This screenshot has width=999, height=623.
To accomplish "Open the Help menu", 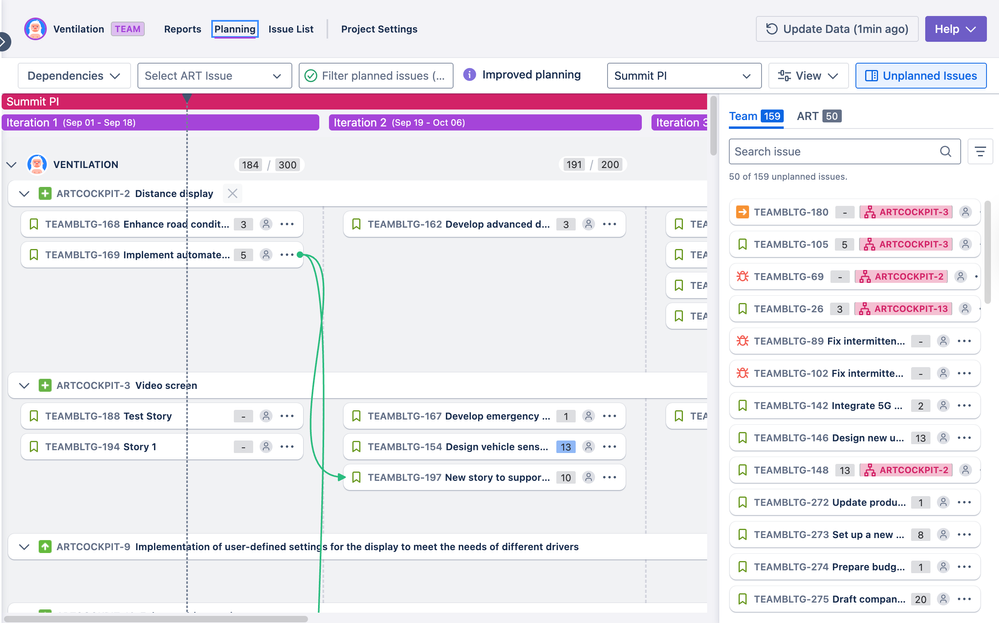I will [x=955, y=28].
